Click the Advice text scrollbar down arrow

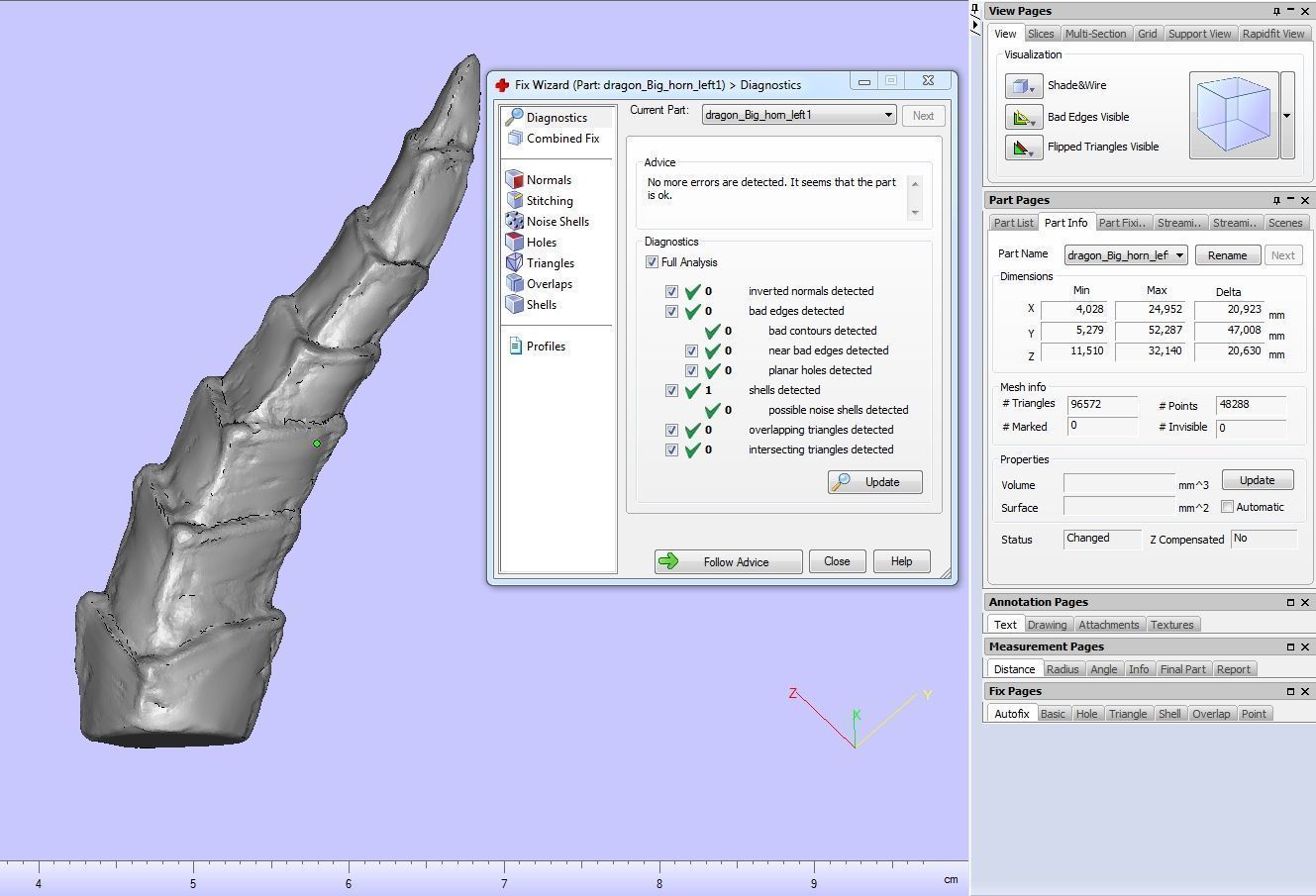(915, 212)
